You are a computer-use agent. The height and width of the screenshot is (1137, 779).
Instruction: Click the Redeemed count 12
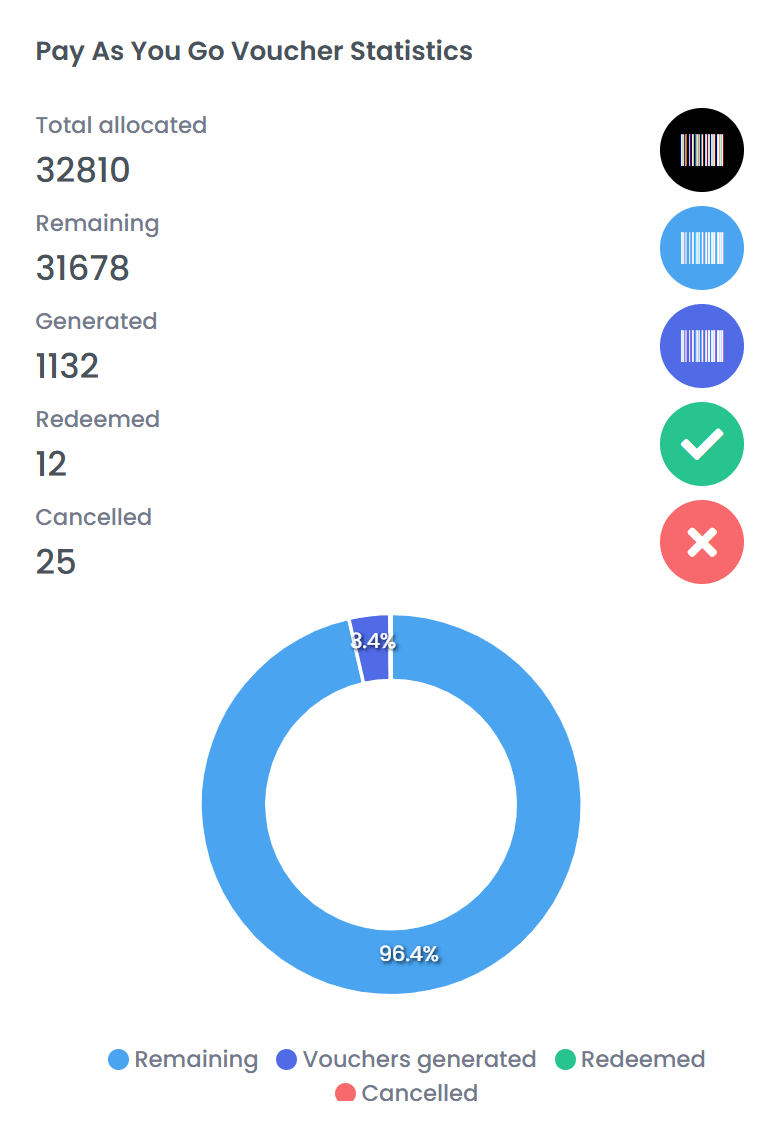point(51,465)
